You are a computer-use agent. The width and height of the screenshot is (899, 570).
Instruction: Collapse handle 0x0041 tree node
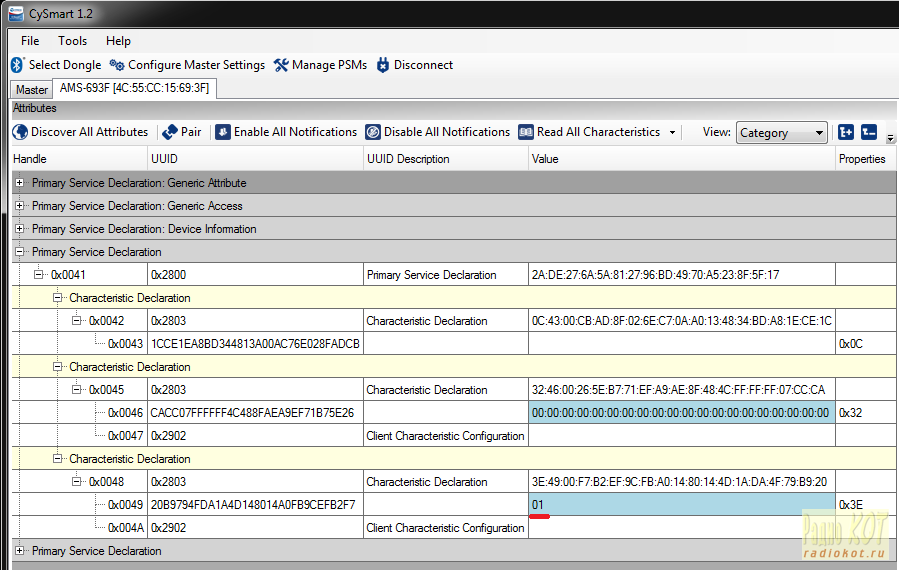coord(39,275)
